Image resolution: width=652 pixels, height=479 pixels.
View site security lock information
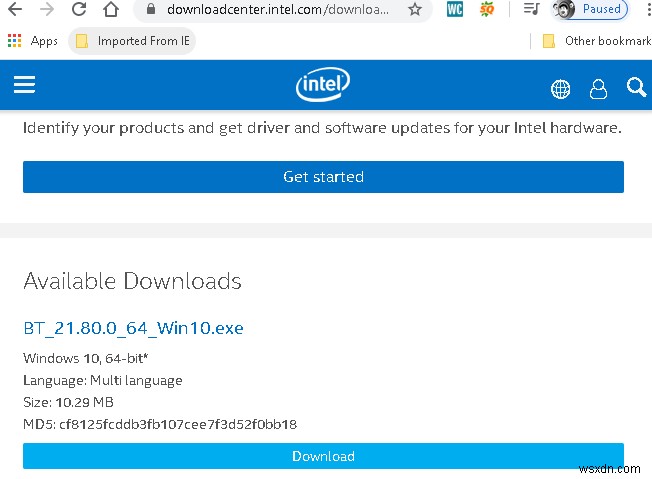click(x=151, y=9)
